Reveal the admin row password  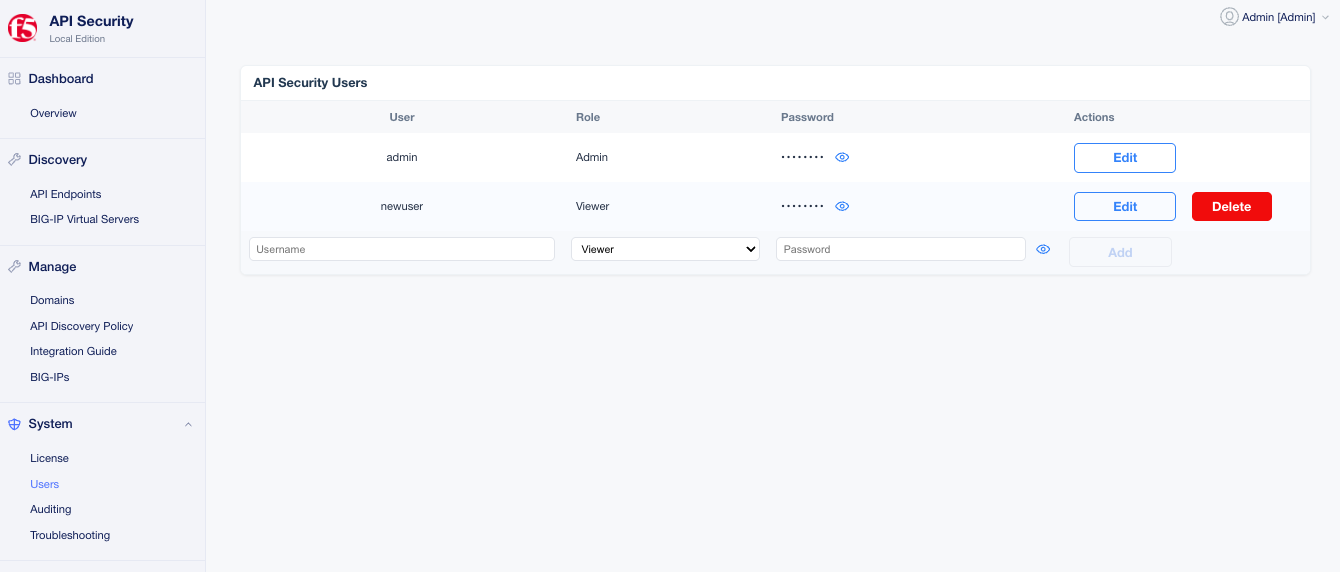coord(842,158)
